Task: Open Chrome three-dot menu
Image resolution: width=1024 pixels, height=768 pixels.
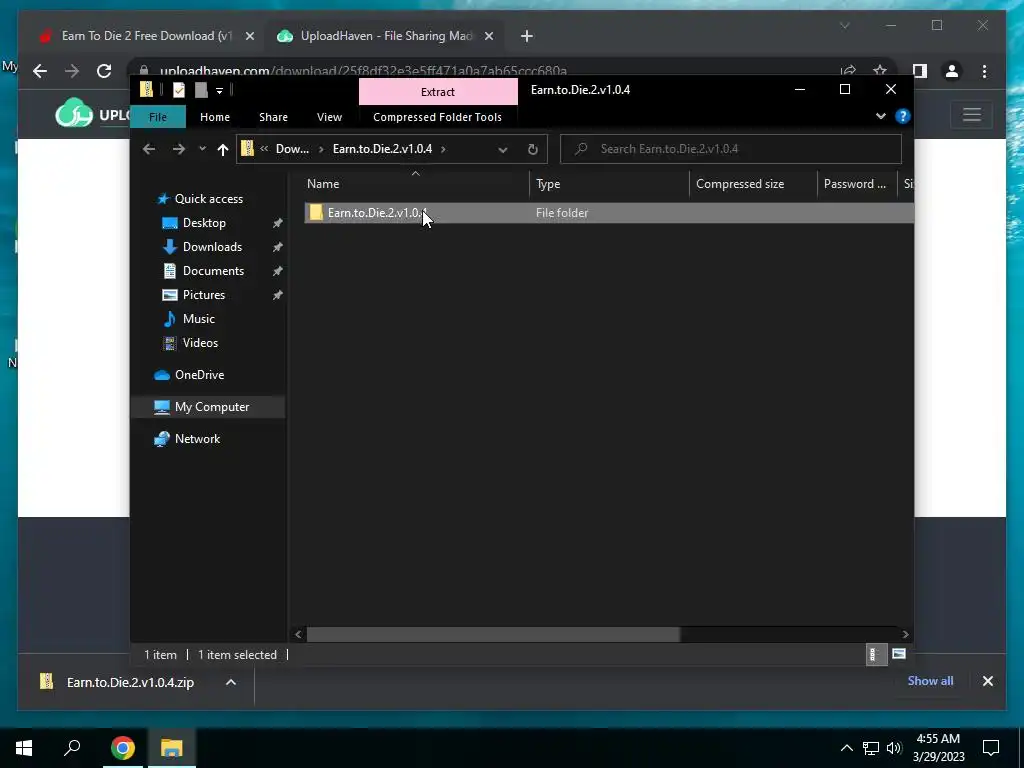Action: click(x=984, y=71)
